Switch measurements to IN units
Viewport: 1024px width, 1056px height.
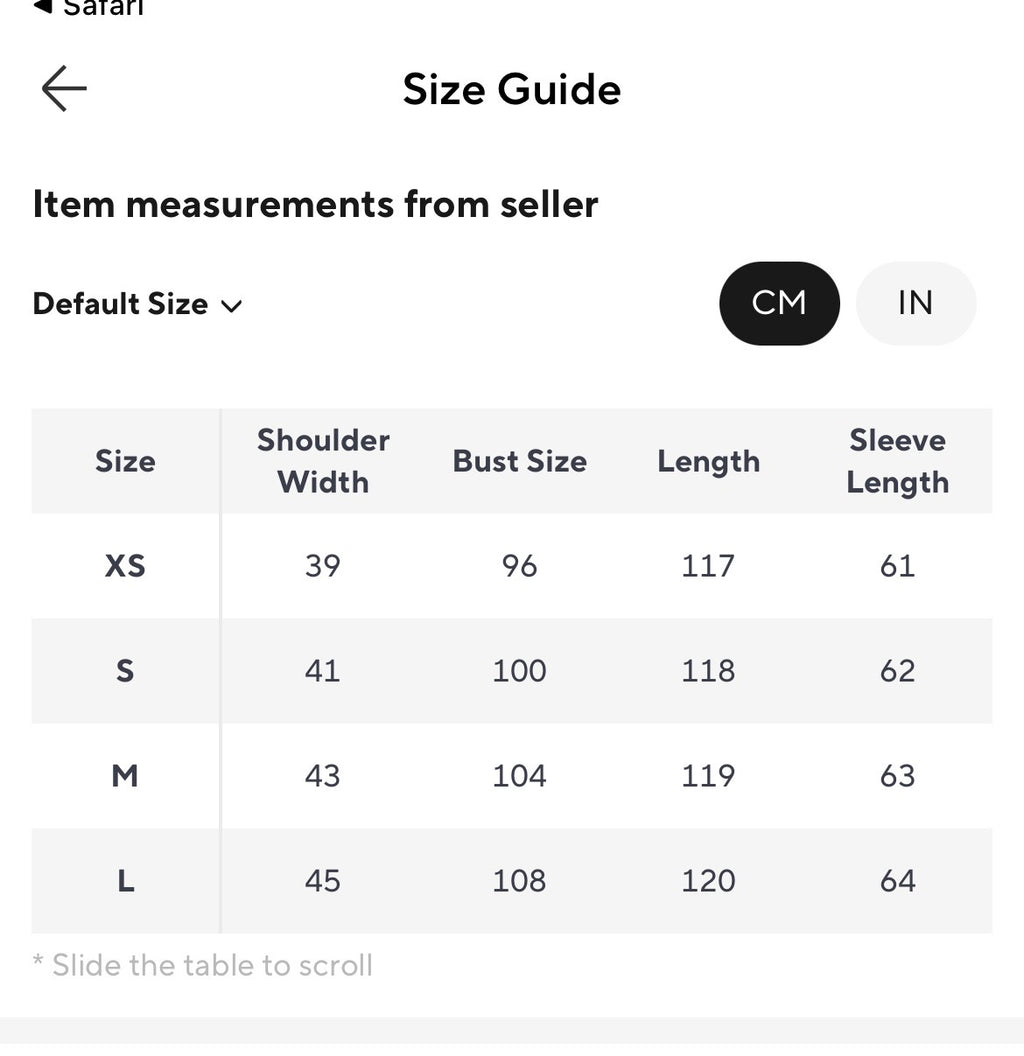click(916, 303)
